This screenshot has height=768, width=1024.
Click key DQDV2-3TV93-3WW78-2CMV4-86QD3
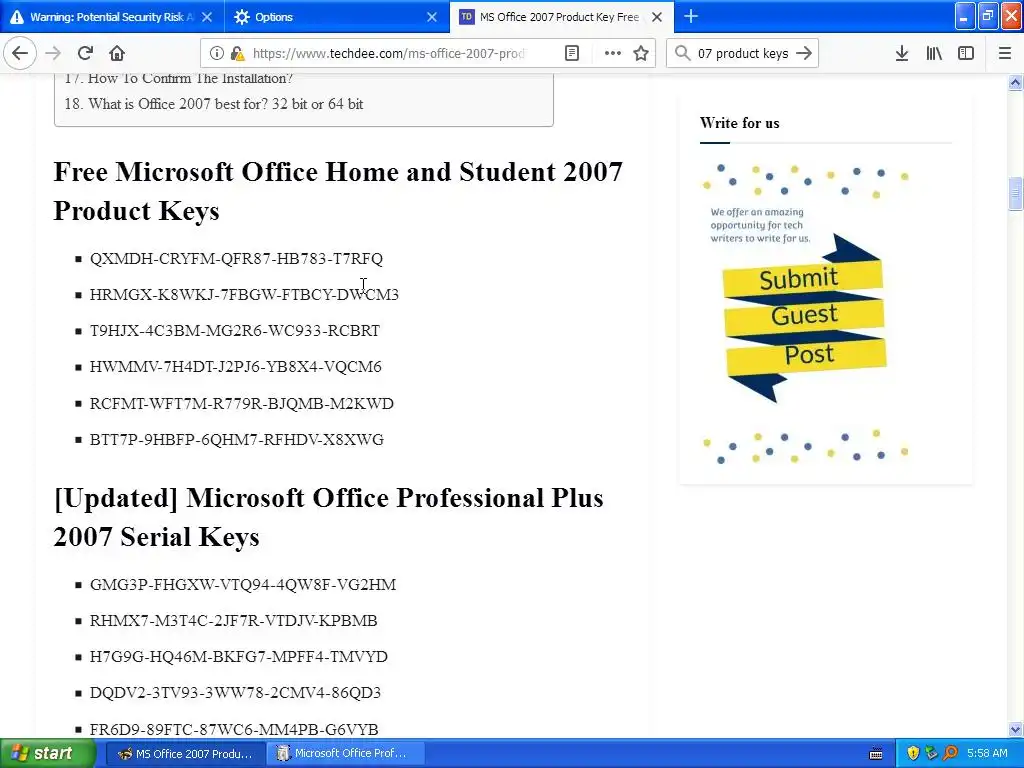click(x=235, y=692)
